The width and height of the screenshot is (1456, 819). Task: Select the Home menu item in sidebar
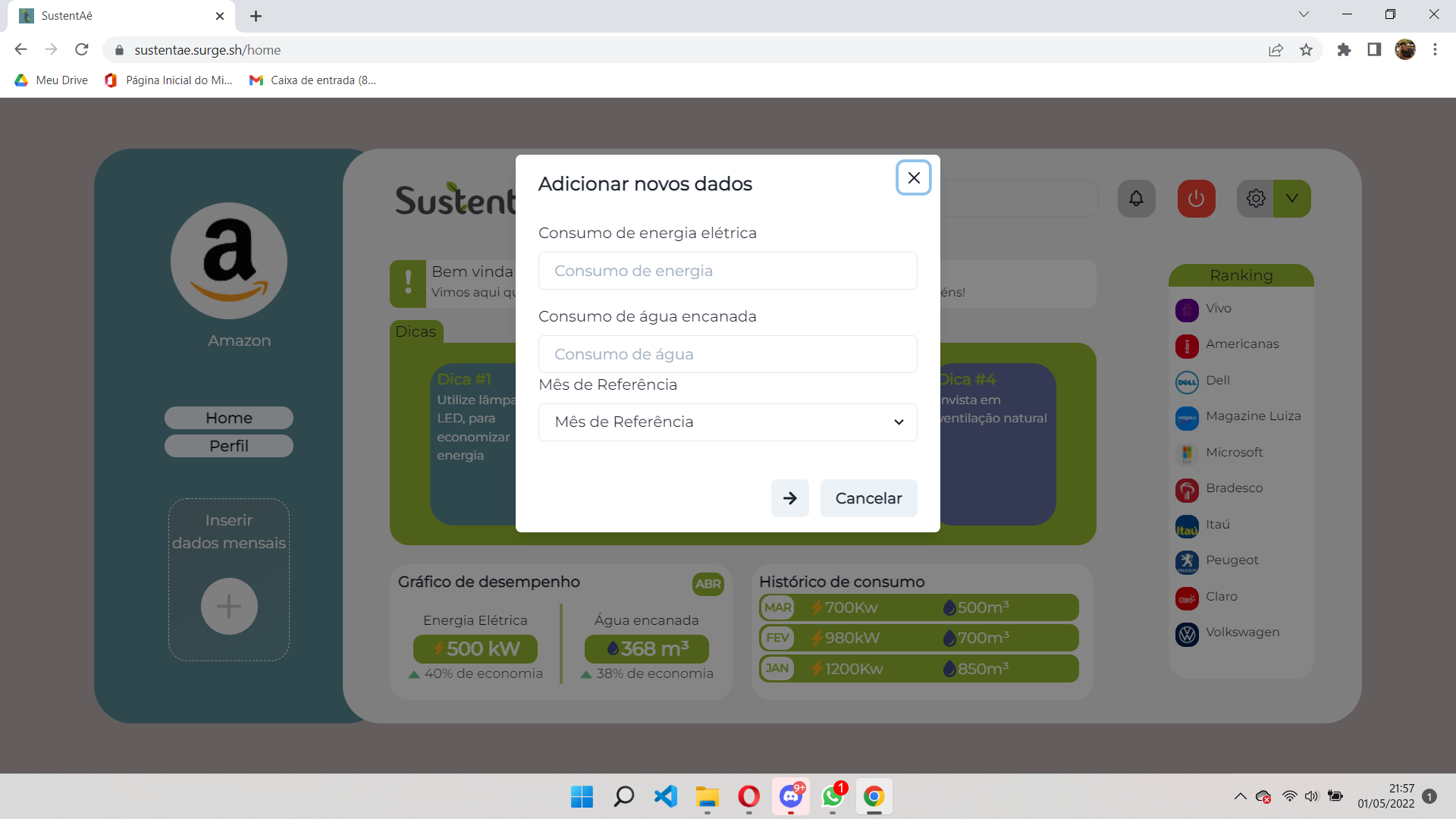click(229, 418)
